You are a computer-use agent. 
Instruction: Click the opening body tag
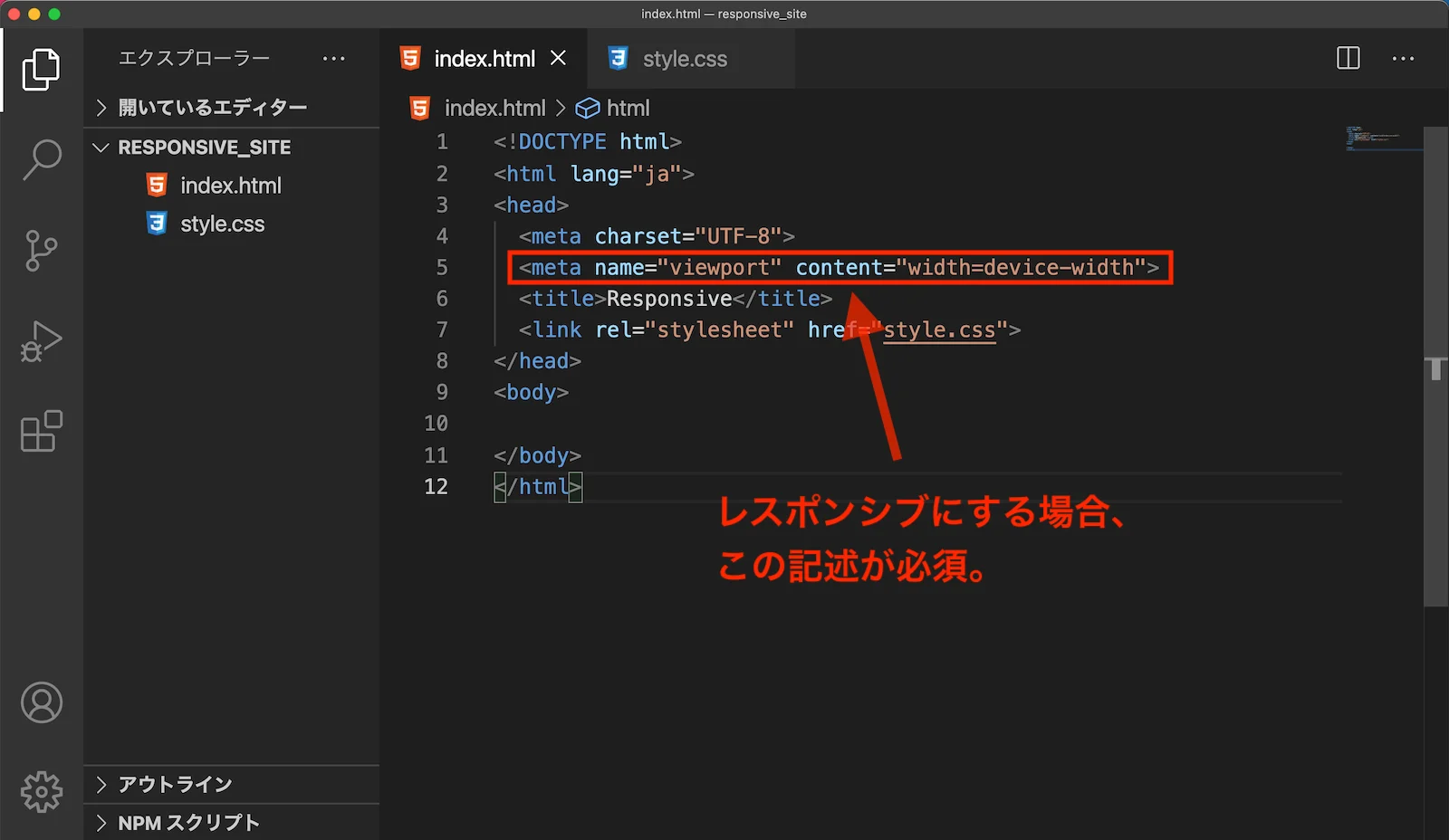click(532, 393)
